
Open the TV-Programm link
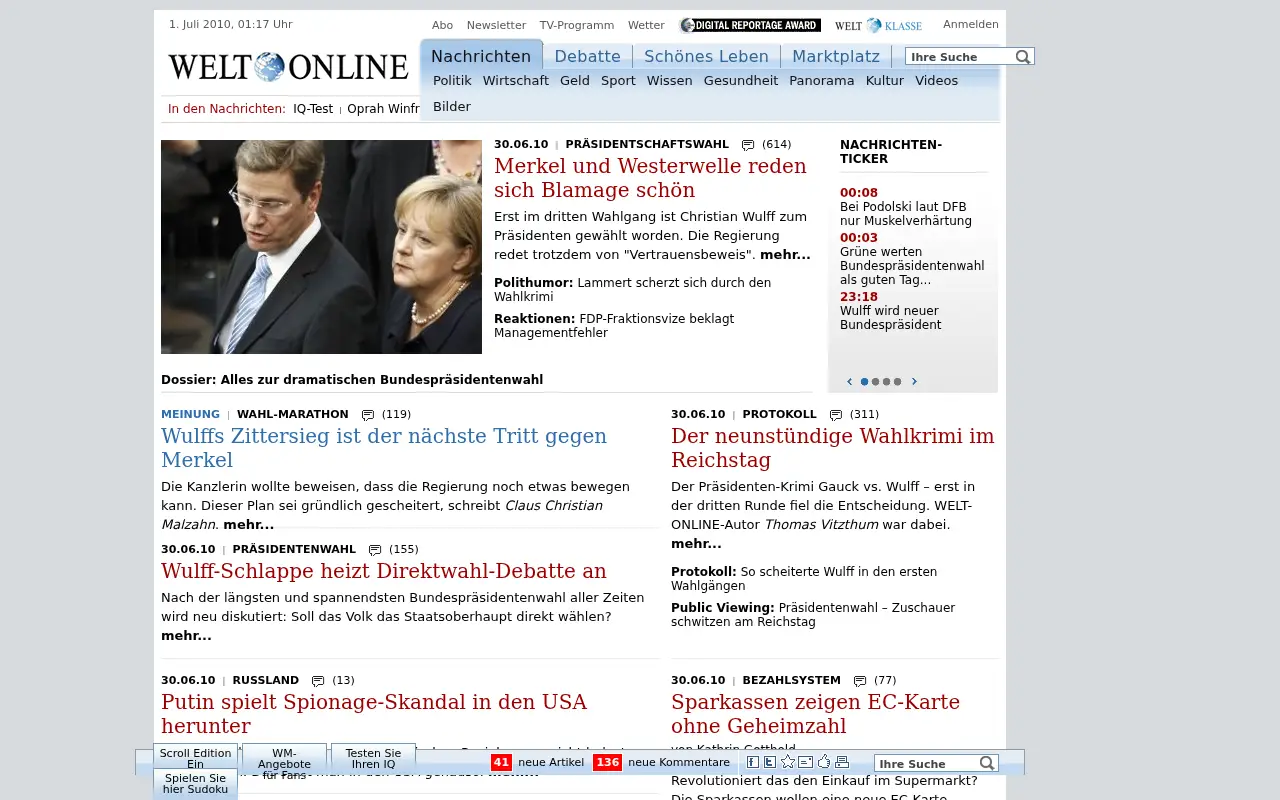point(577,25)
